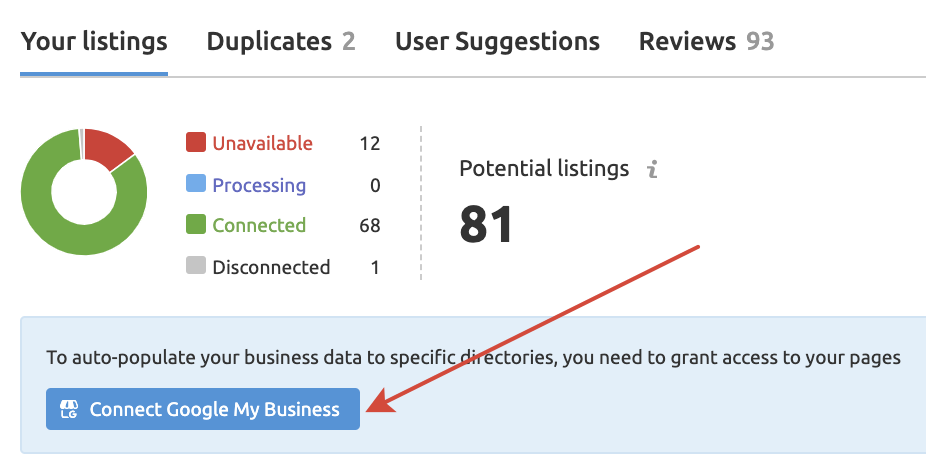Filter by Processing listings link
926x464 pixels.
[259, 185]
